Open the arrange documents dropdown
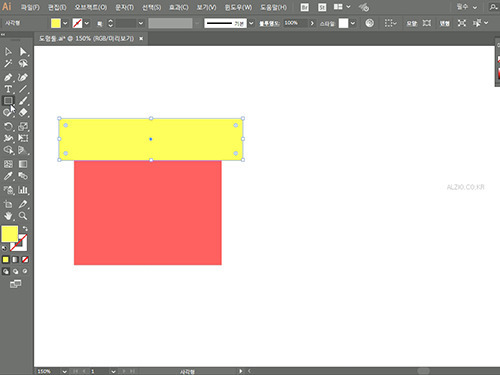 342,7
